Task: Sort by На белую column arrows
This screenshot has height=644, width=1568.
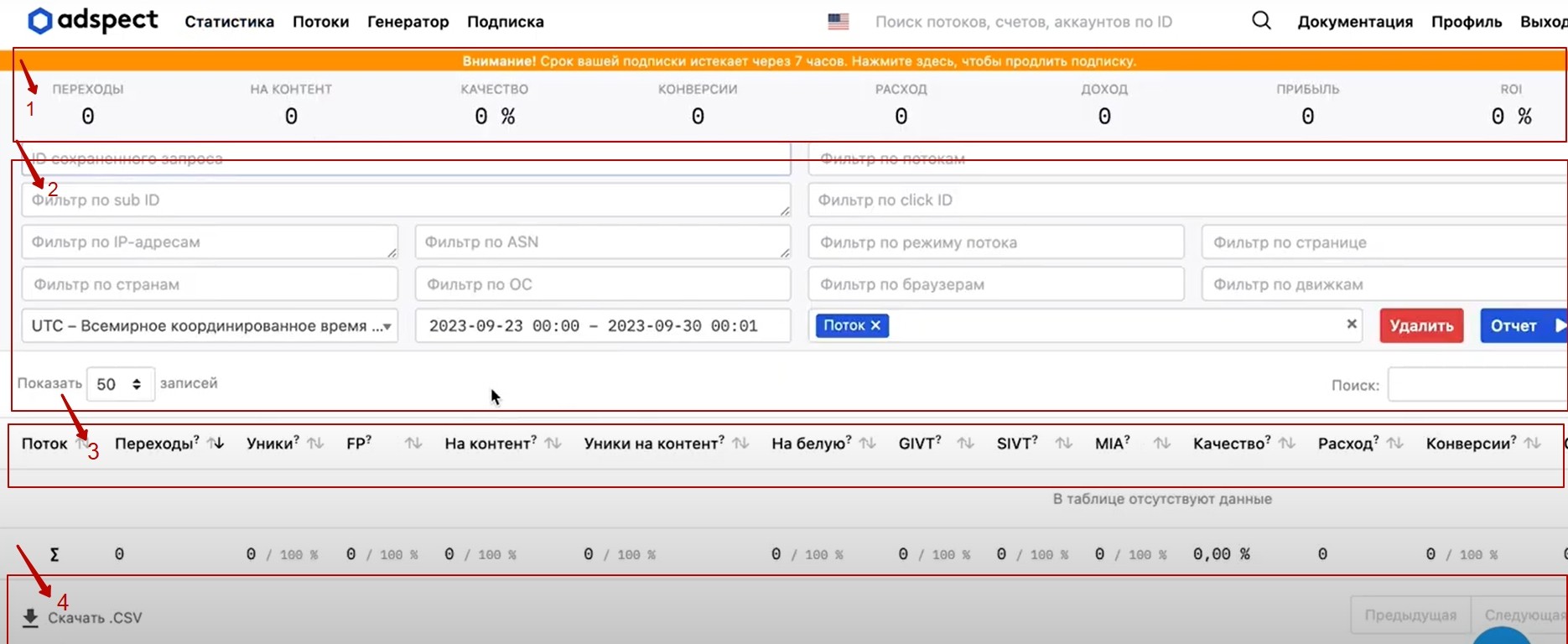Action: [868, 444]
